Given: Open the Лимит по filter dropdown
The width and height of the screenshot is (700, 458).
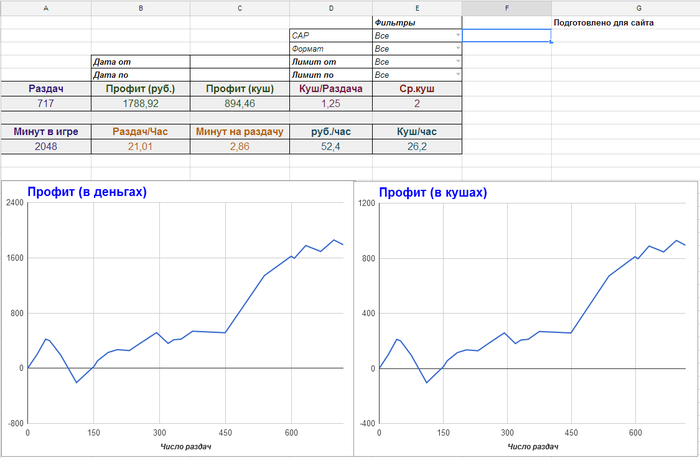Looking at the screenshot, I should point(458,75).
